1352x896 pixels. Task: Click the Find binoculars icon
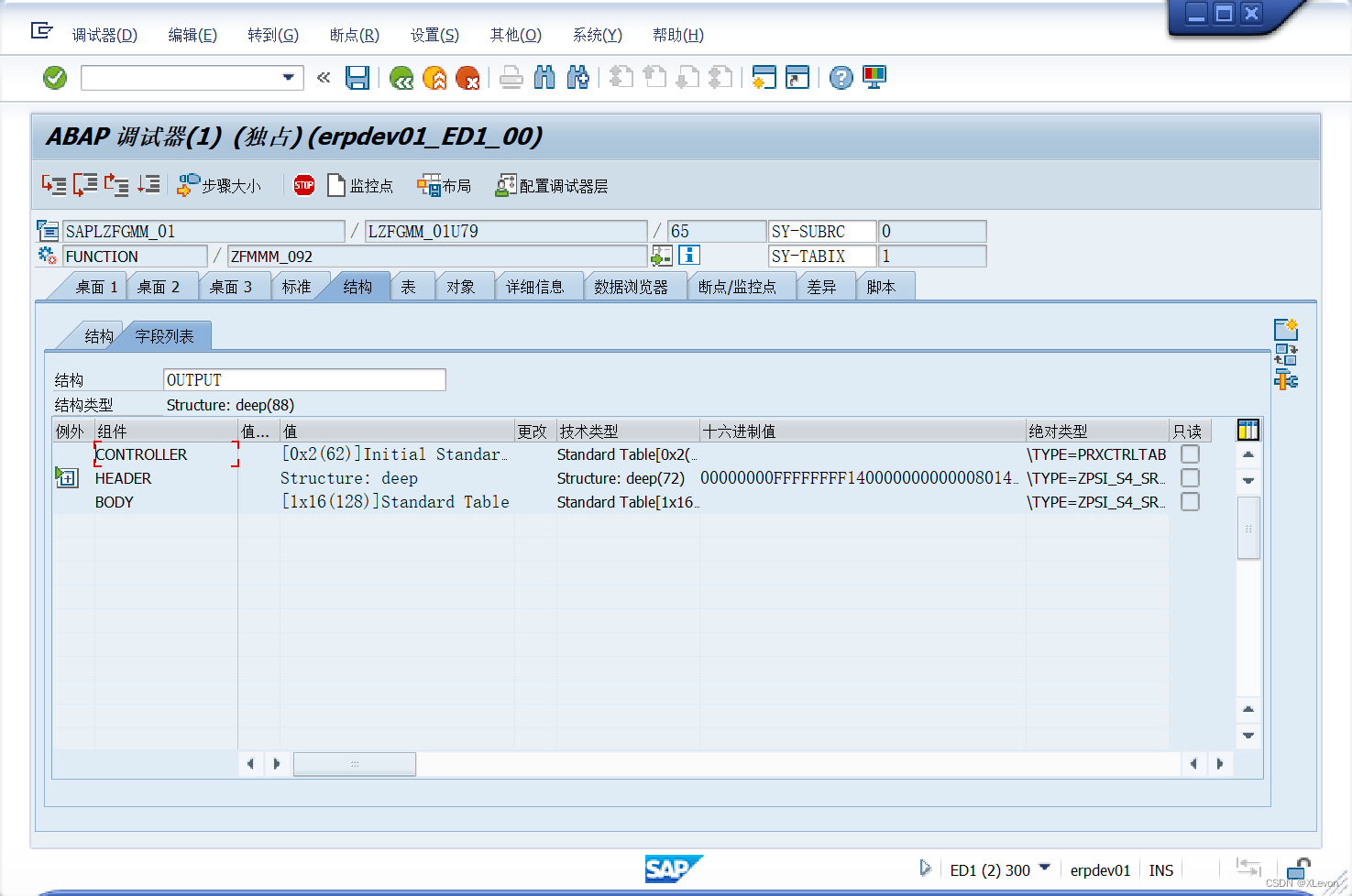[x=544, y=78]
